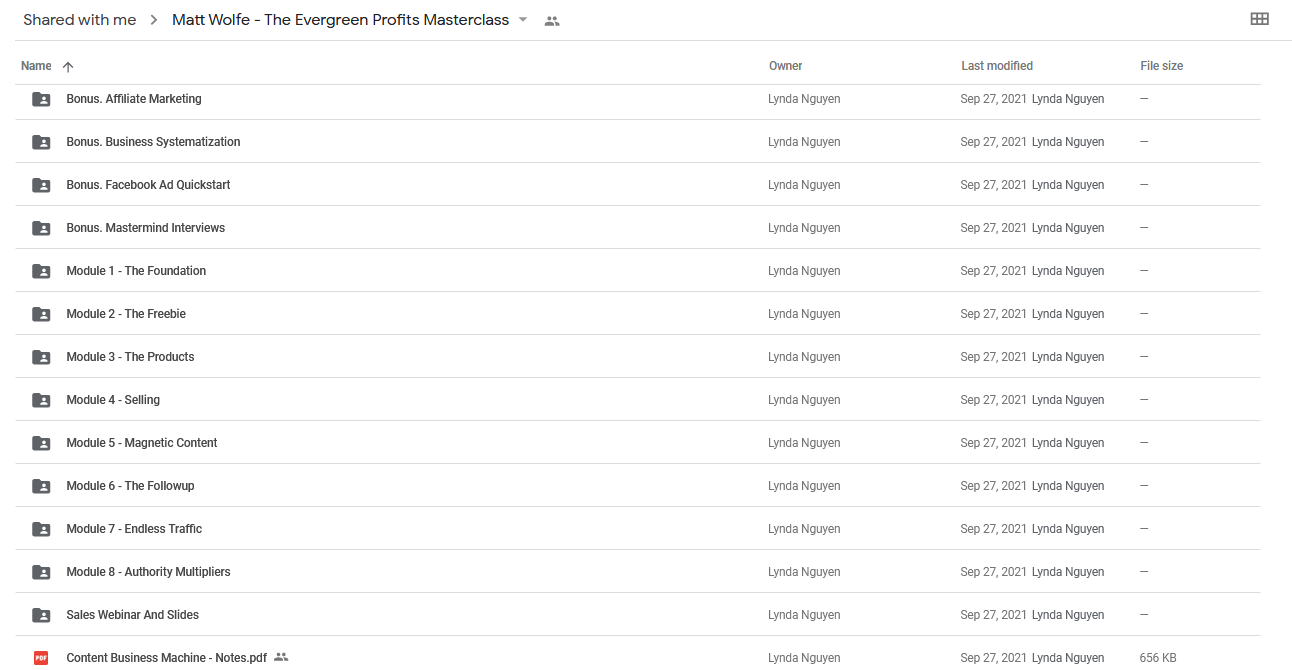Image resolution: width=1292 pixels, height=670 pixels.
Task: Click the shared-people icon beside folder title
Action: tap(552, 21)
